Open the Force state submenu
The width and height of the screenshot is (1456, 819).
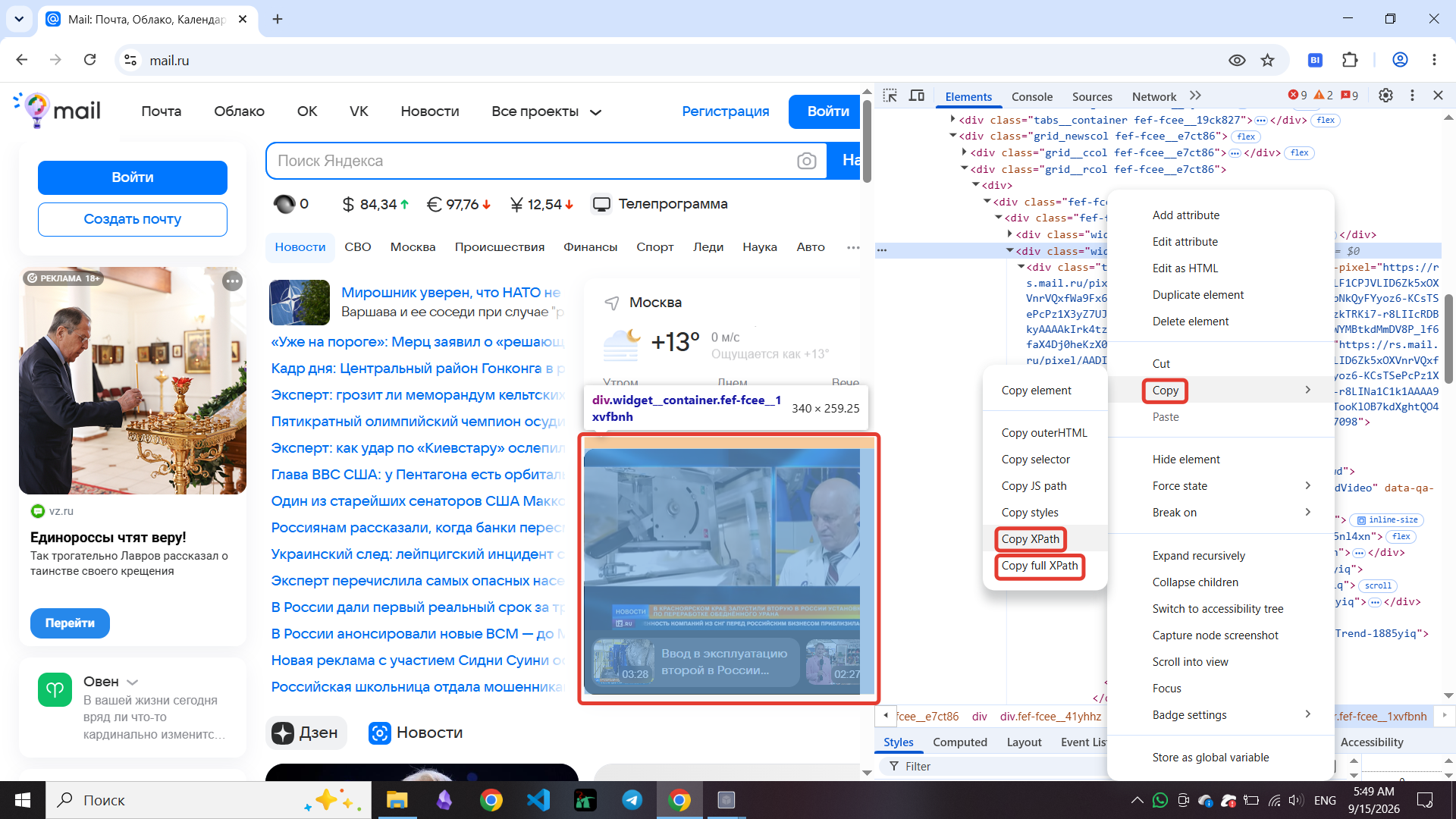[1221, 486]
